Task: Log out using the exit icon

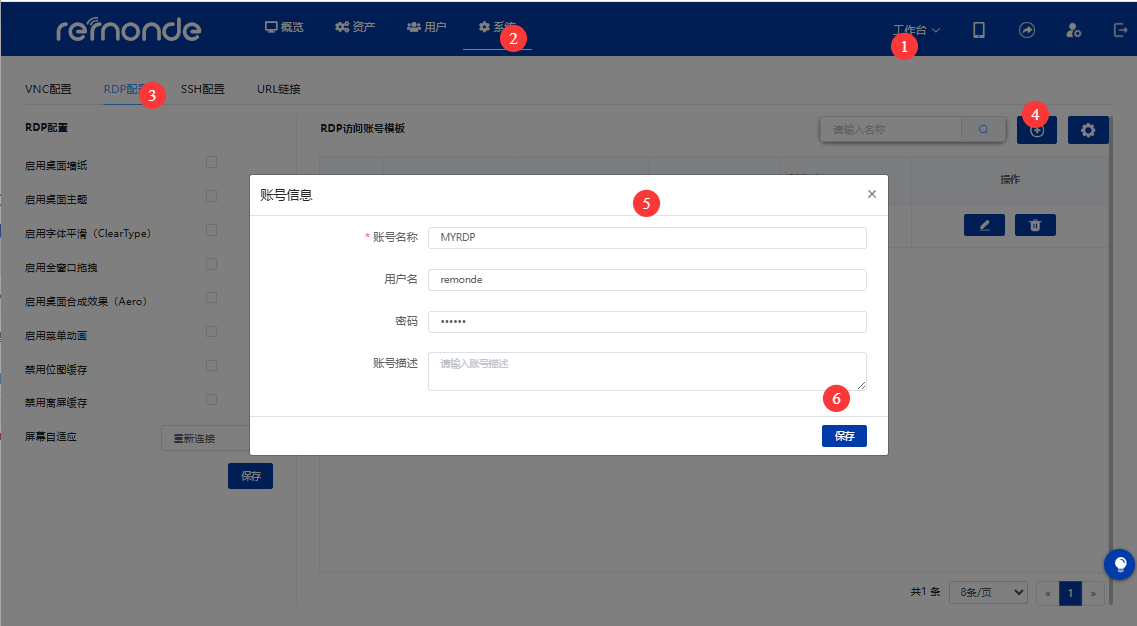Action: (1119, 29)
